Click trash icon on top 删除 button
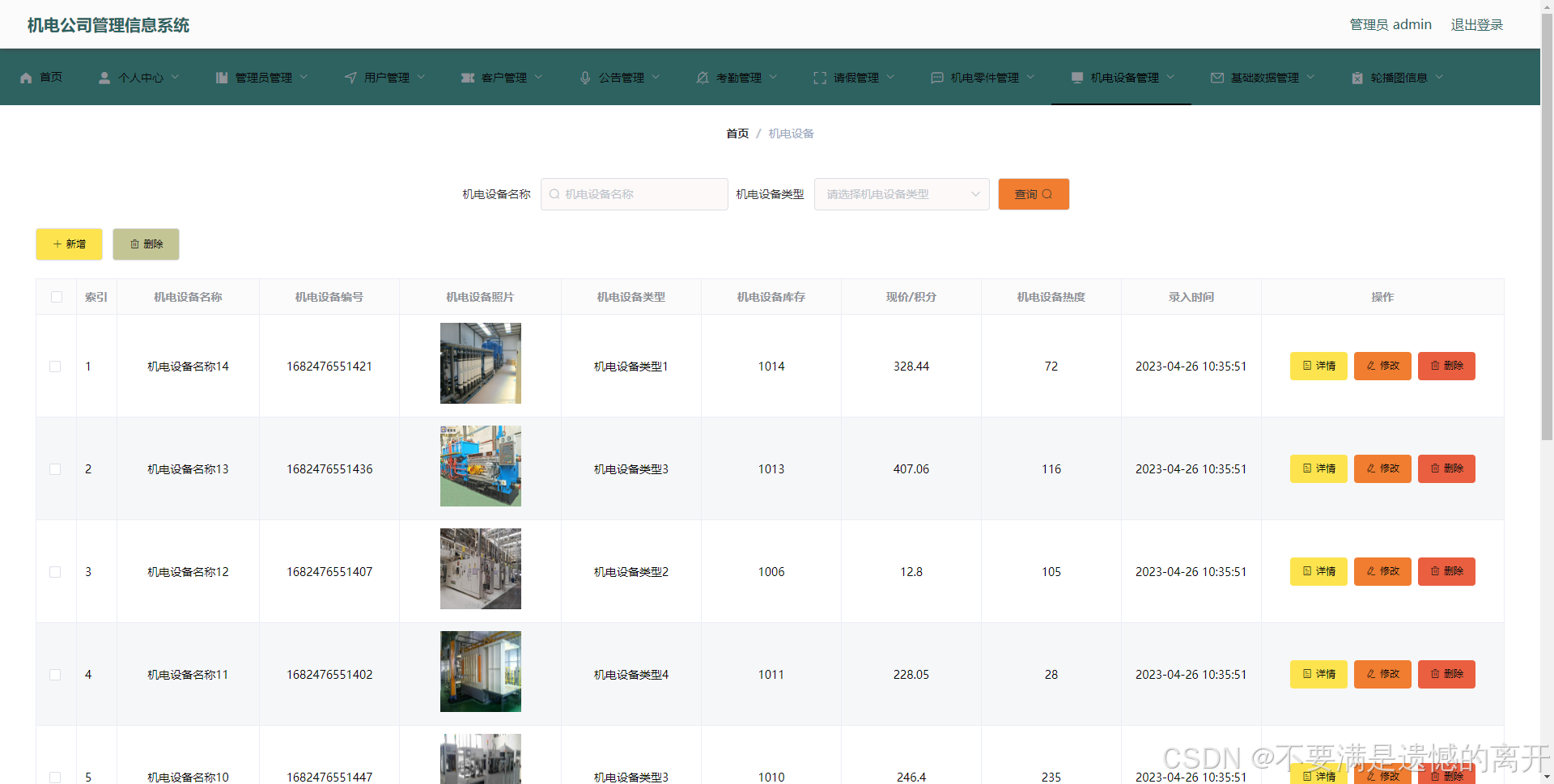 135,244
